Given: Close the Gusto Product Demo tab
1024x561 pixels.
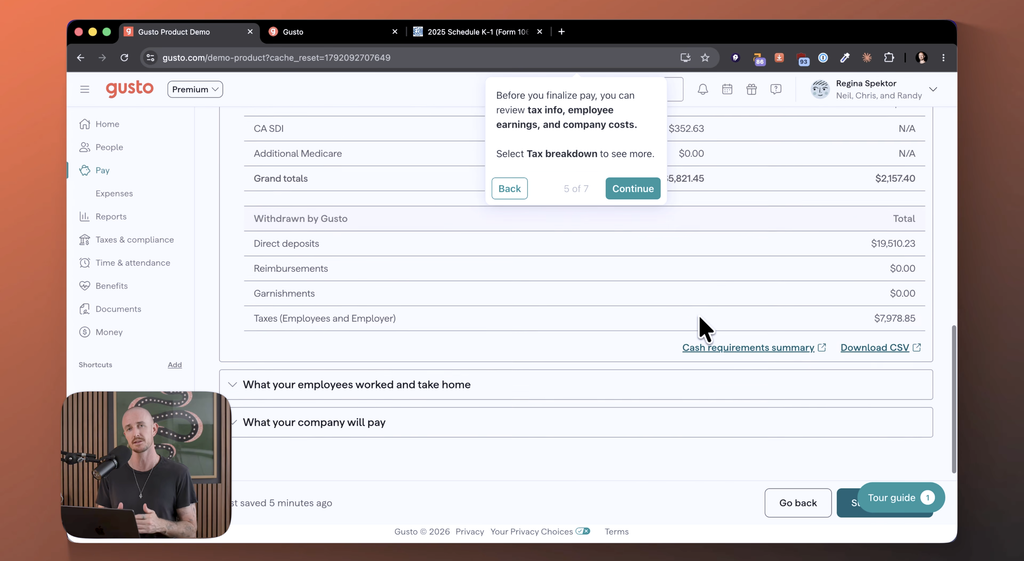Looking at the screenshot, I should coord(249,31).
